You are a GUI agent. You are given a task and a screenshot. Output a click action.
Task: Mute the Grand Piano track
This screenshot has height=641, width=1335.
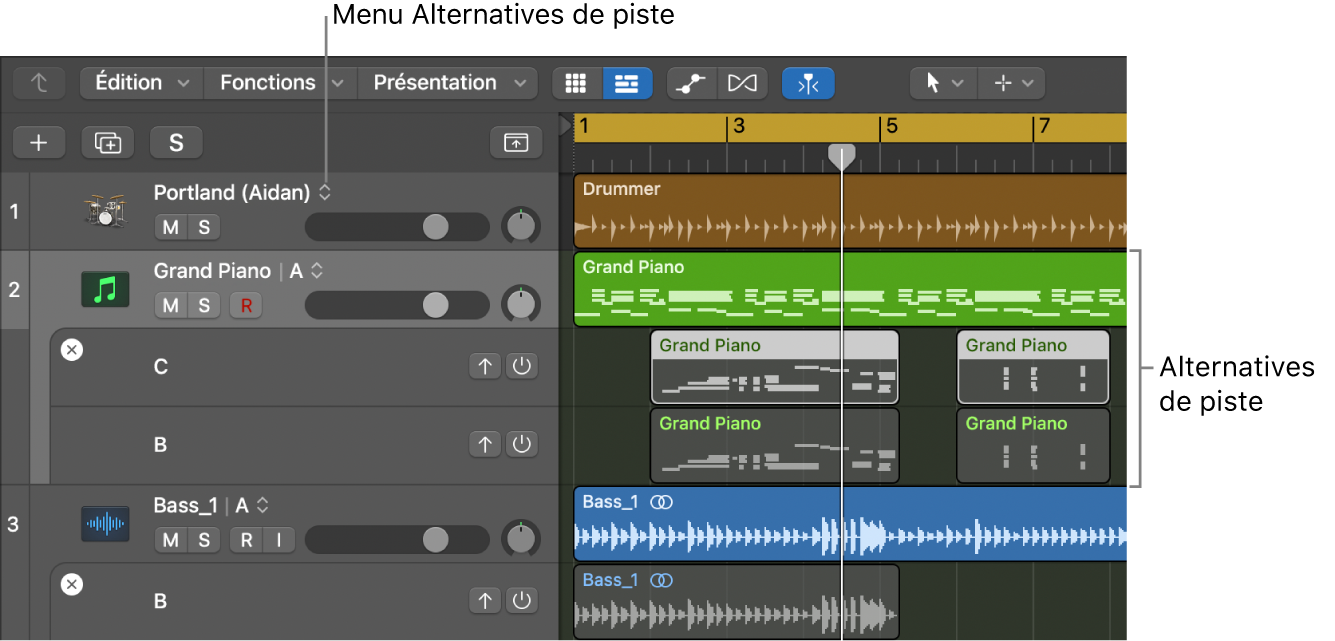pos(171,305)
